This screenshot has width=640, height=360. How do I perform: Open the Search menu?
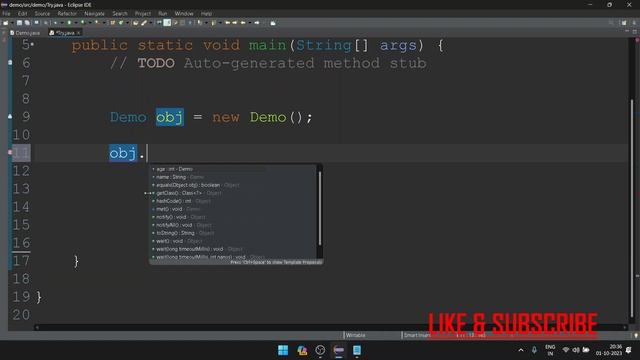pyautogui.click(x=120, y=13)
